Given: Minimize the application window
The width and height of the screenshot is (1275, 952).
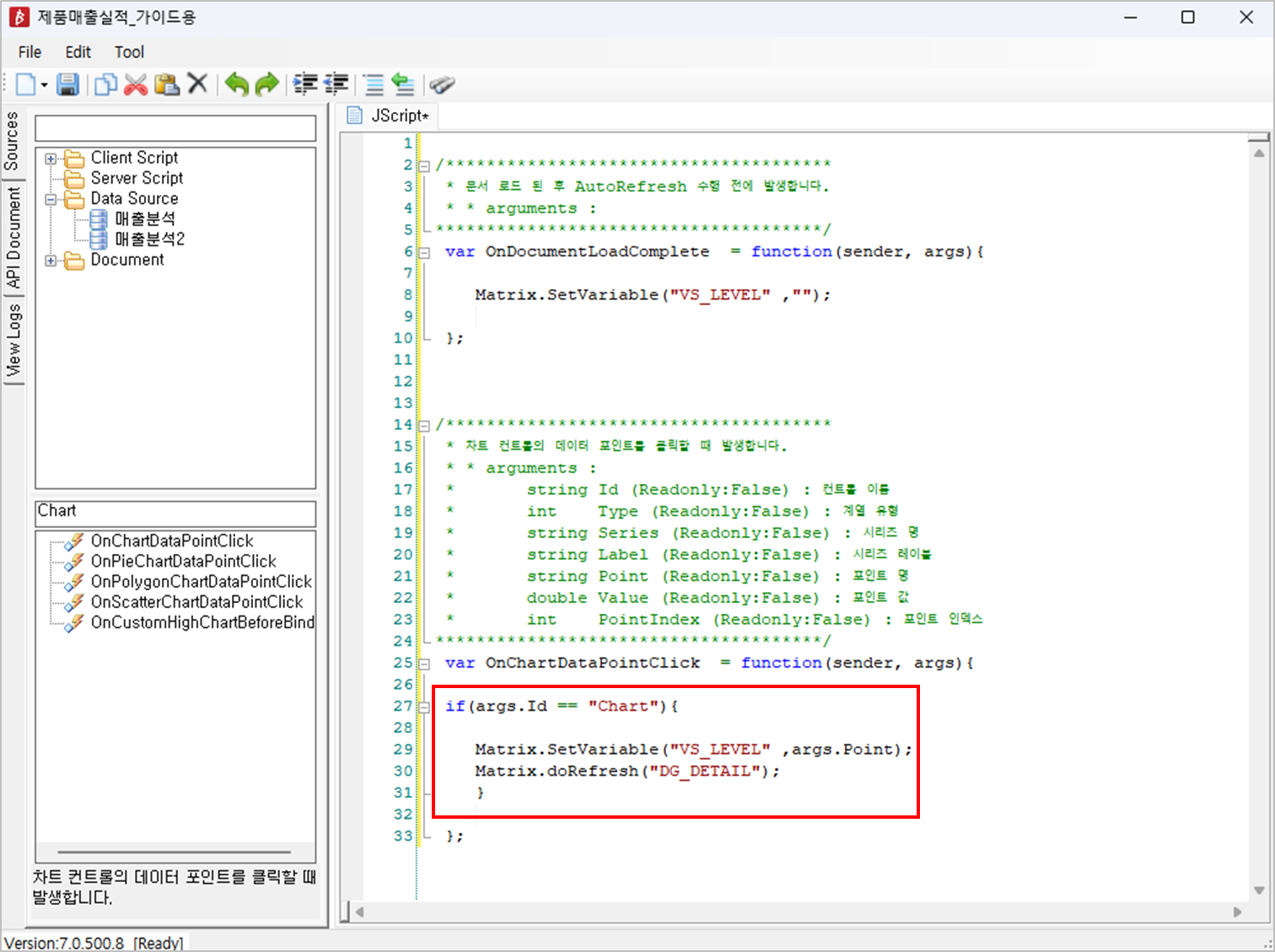Looking at the screenshot, I should 1131,17.
